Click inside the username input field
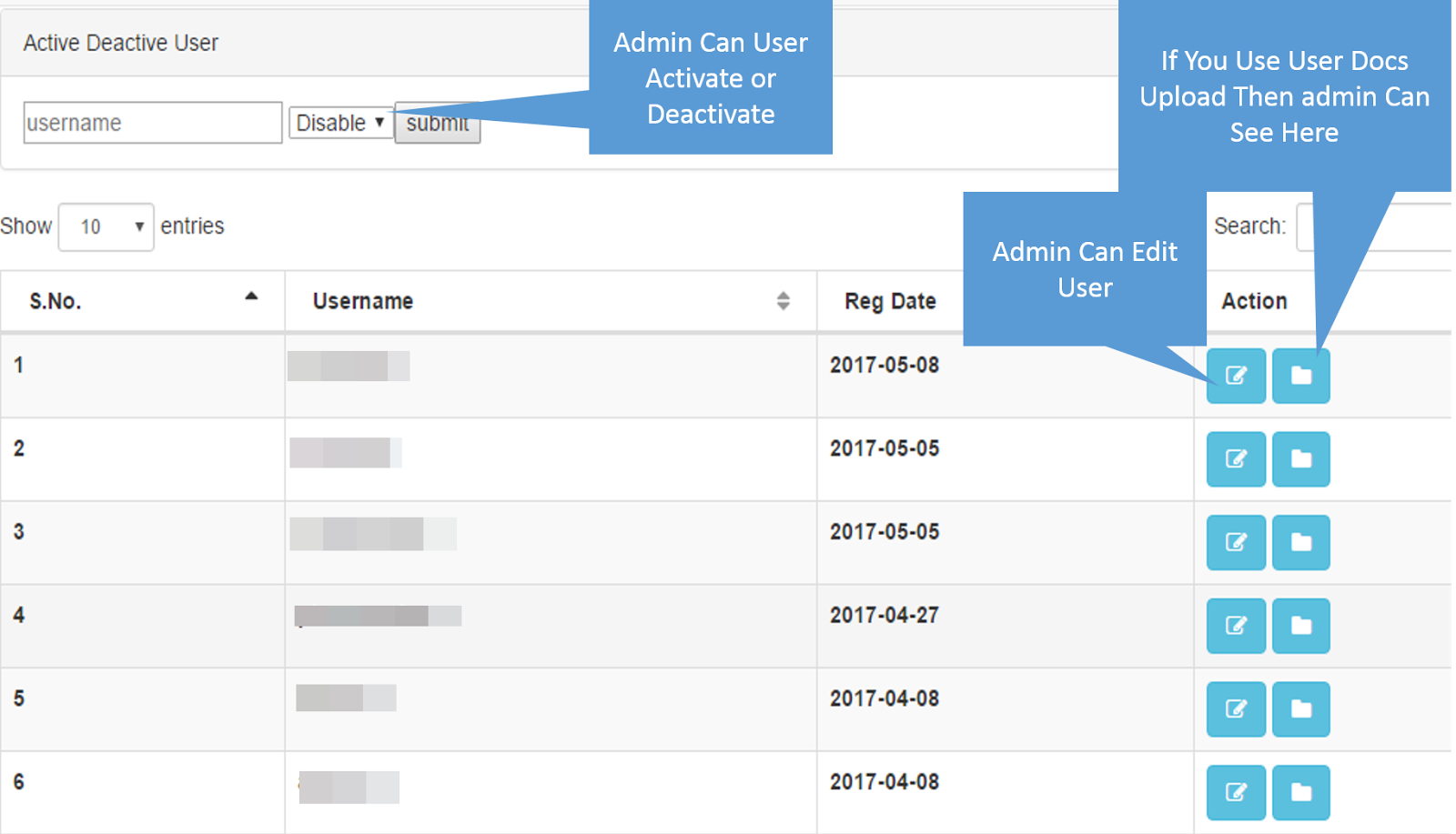 152,122
